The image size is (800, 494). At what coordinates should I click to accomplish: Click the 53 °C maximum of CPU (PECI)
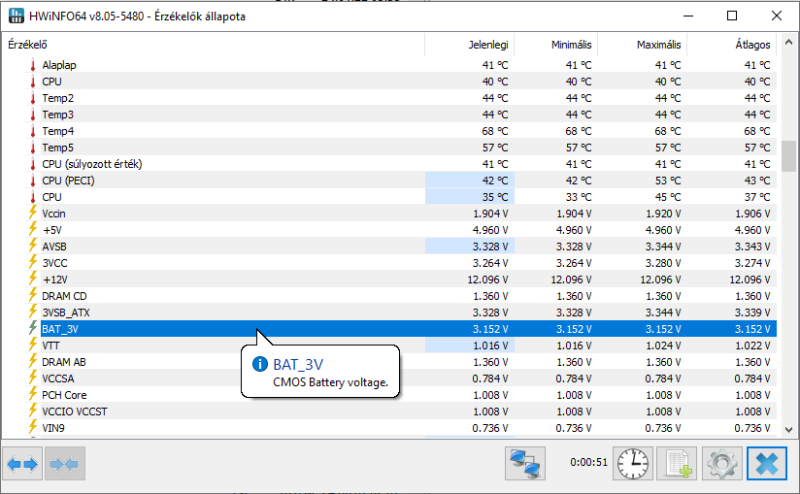pyautogui.click(x=667, y=181)
